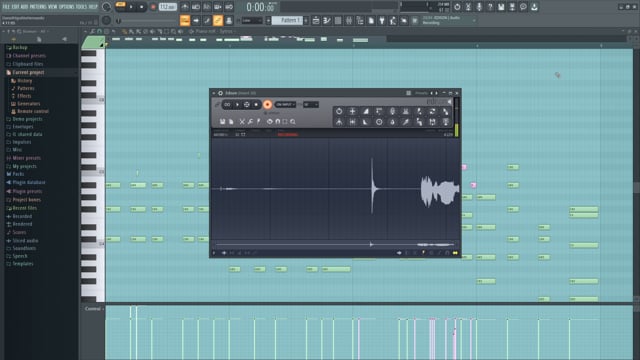Click Edison fade-in ramp tool icon
640x360 pixels.
[x=366, y=111]
